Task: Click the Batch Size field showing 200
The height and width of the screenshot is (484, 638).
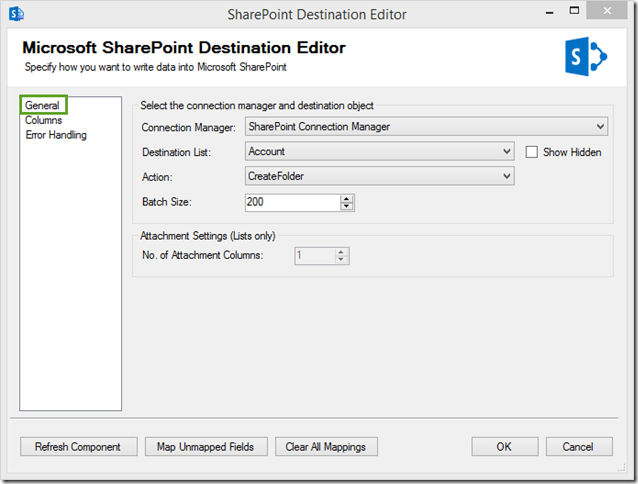Action: [293, 202]
